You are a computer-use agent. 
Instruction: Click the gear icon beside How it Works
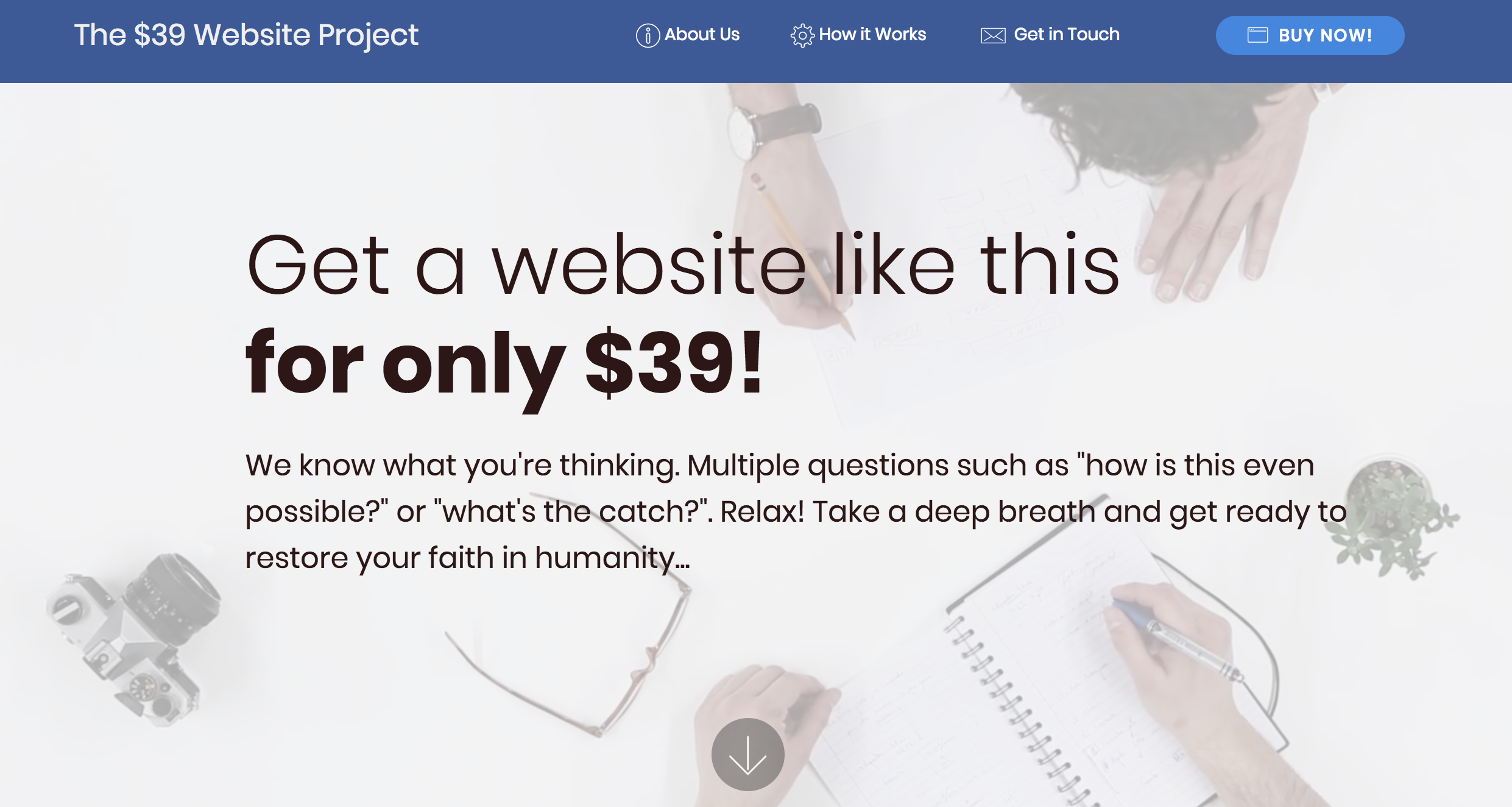802,35
